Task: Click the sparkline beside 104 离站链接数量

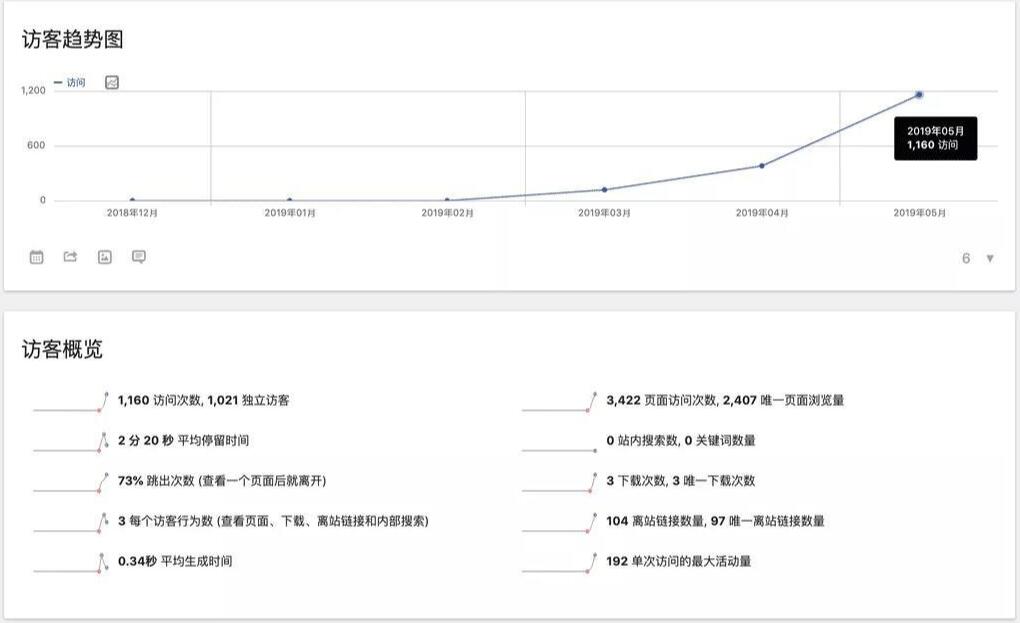Action: 559,522
